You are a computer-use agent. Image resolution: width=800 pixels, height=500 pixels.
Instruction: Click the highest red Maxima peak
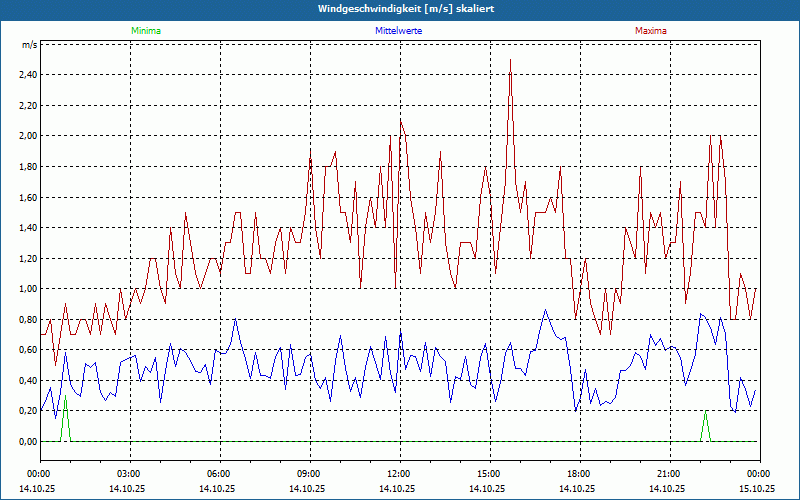pos(510,62)
